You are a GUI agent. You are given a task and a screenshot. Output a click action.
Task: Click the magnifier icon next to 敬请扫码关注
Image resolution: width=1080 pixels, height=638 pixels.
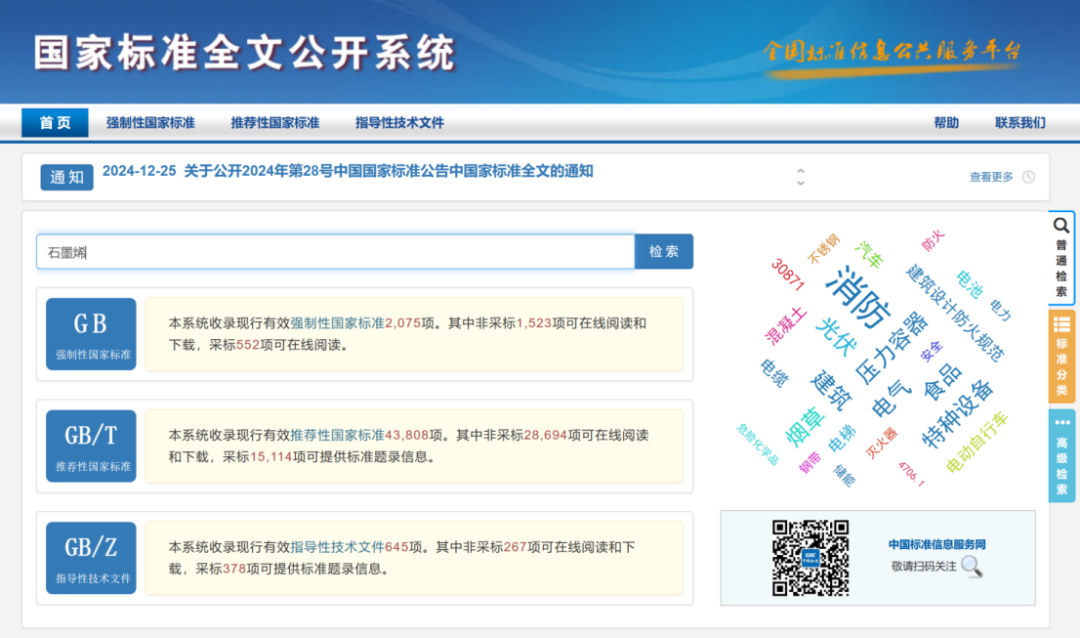(971, 567)
